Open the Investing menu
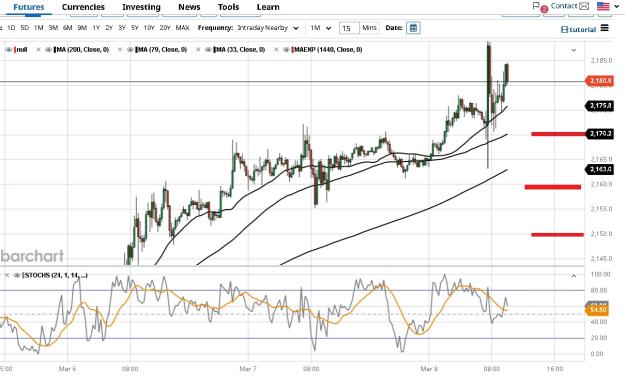 pos(141,7)
